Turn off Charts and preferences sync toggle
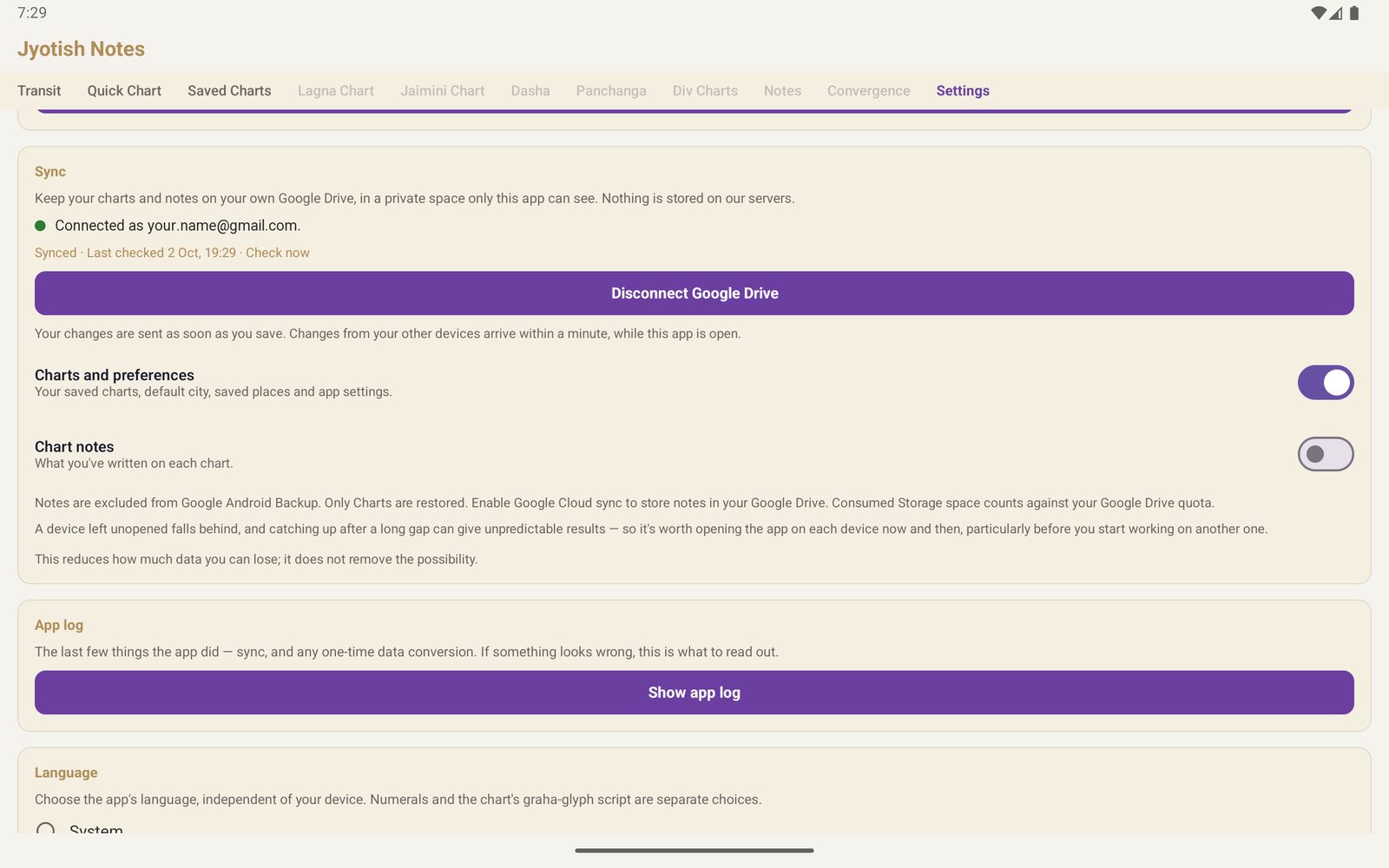The height and width of the screenshot is (868, 1389). (x=1326, y=383)
